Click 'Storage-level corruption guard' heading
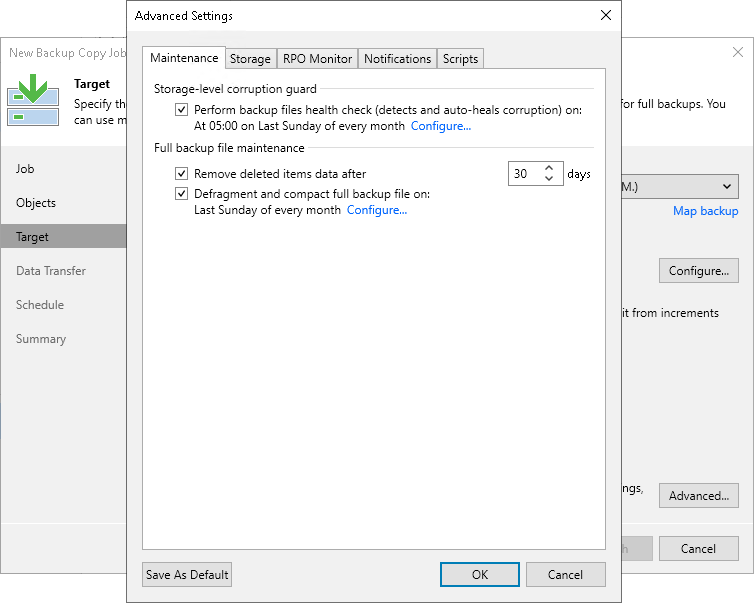 click(x=235, y=89)
